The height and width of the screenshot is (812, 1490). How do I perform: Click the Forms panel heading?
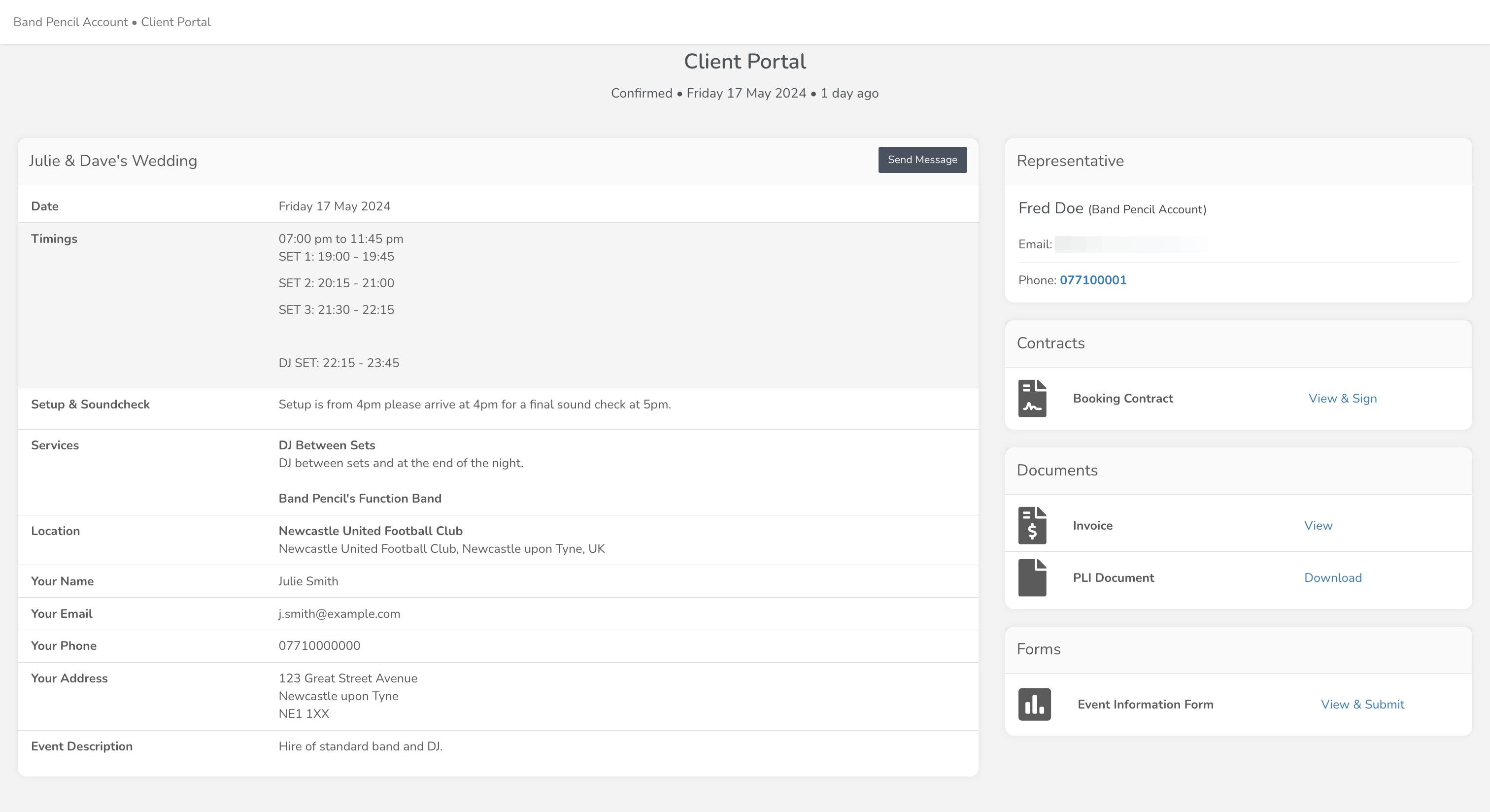[x=1038, y=649]
